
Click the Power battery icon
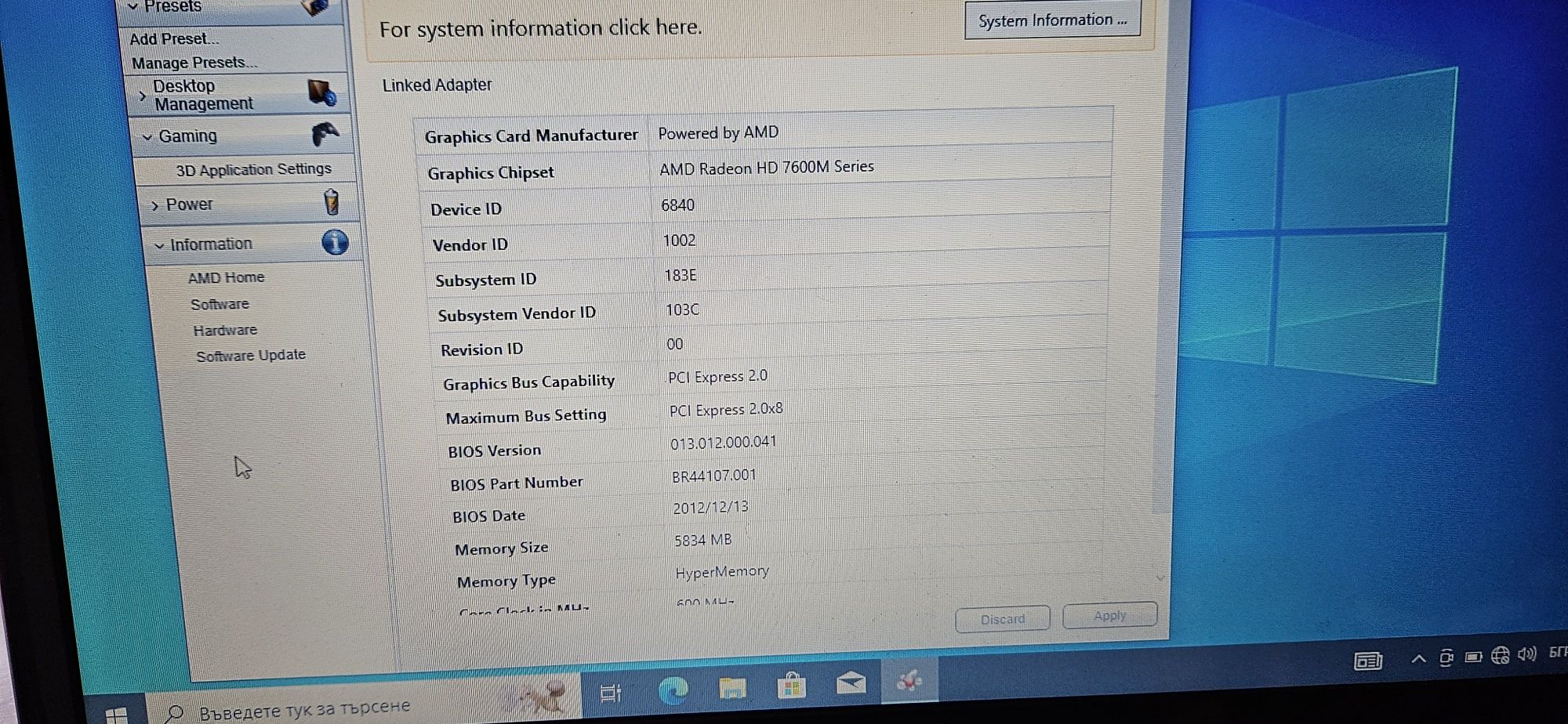pyautogui.click(x=332, y=202)
